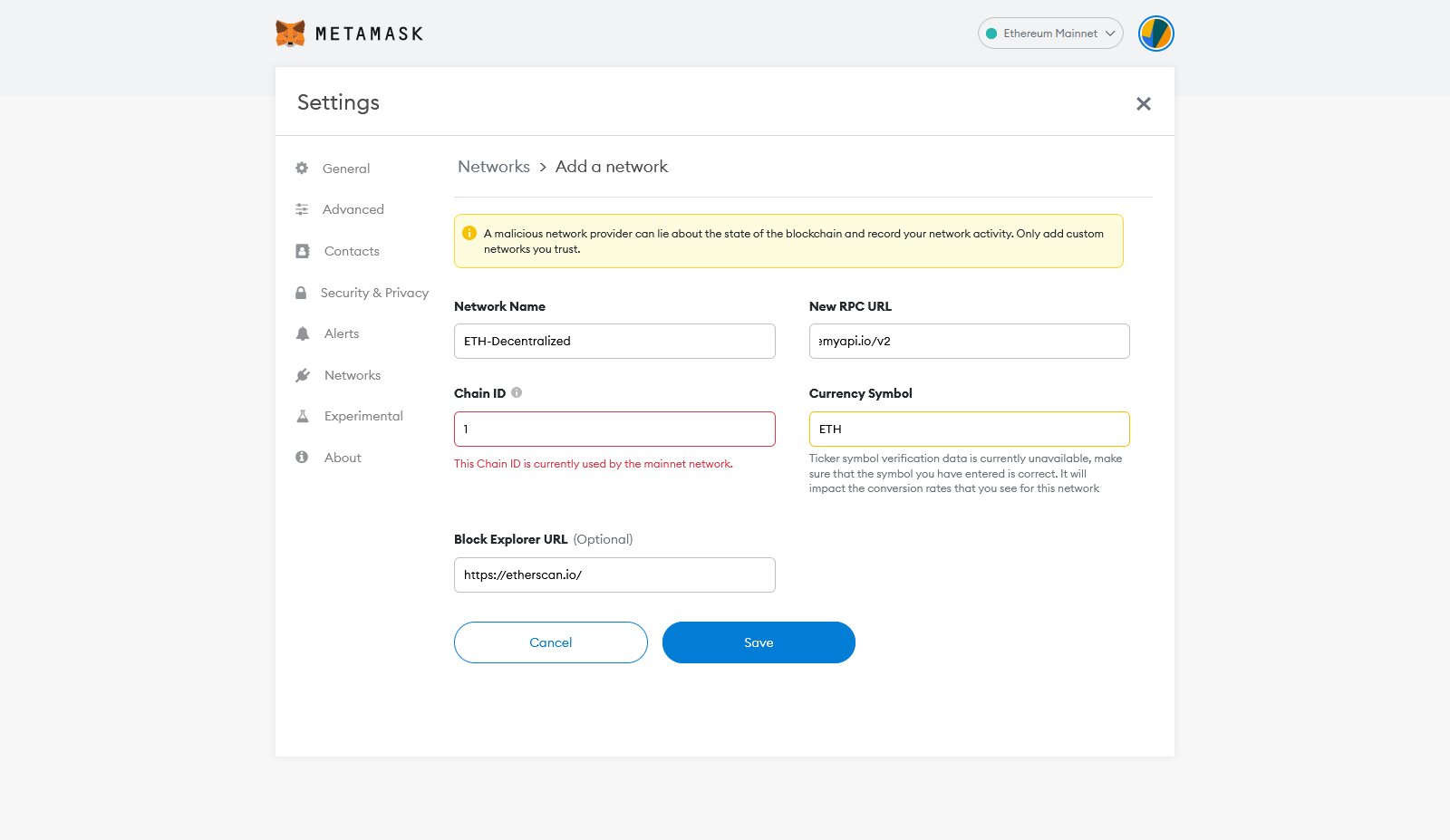Click the METAMASK wordmark text

369,34
